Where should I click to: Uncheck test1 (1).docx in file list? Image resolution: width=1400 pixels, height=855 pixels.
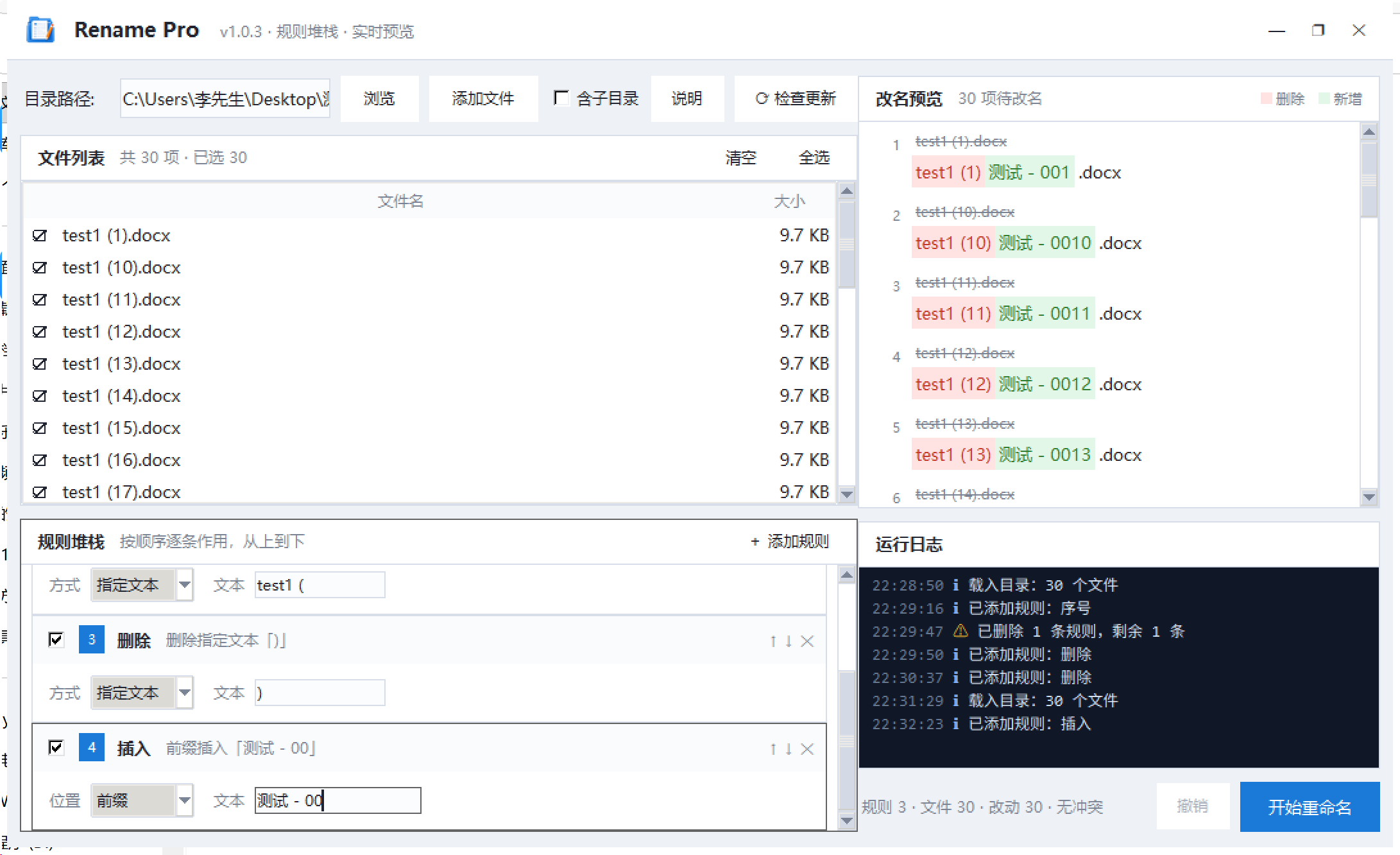(x=40, y=236)
